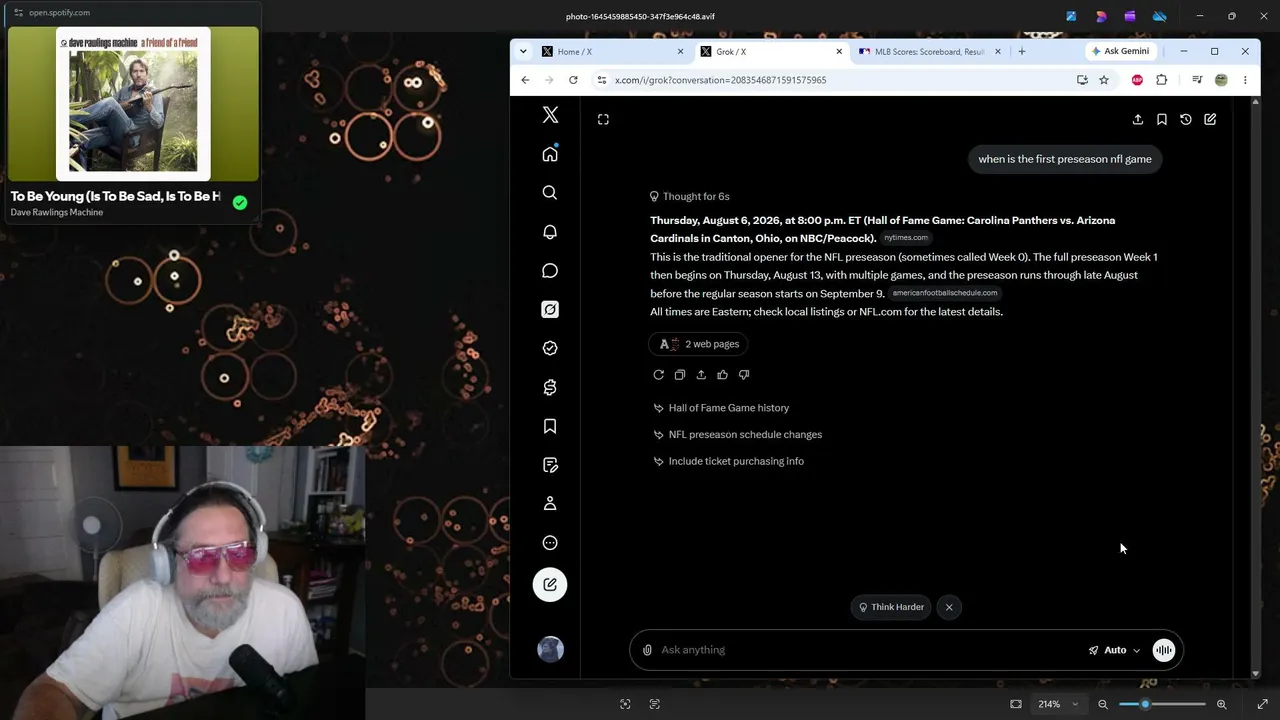This screenshot has width=1280, height=720.
Task: Click the compose post button in the sidebar
Action: tap(550, 585)
